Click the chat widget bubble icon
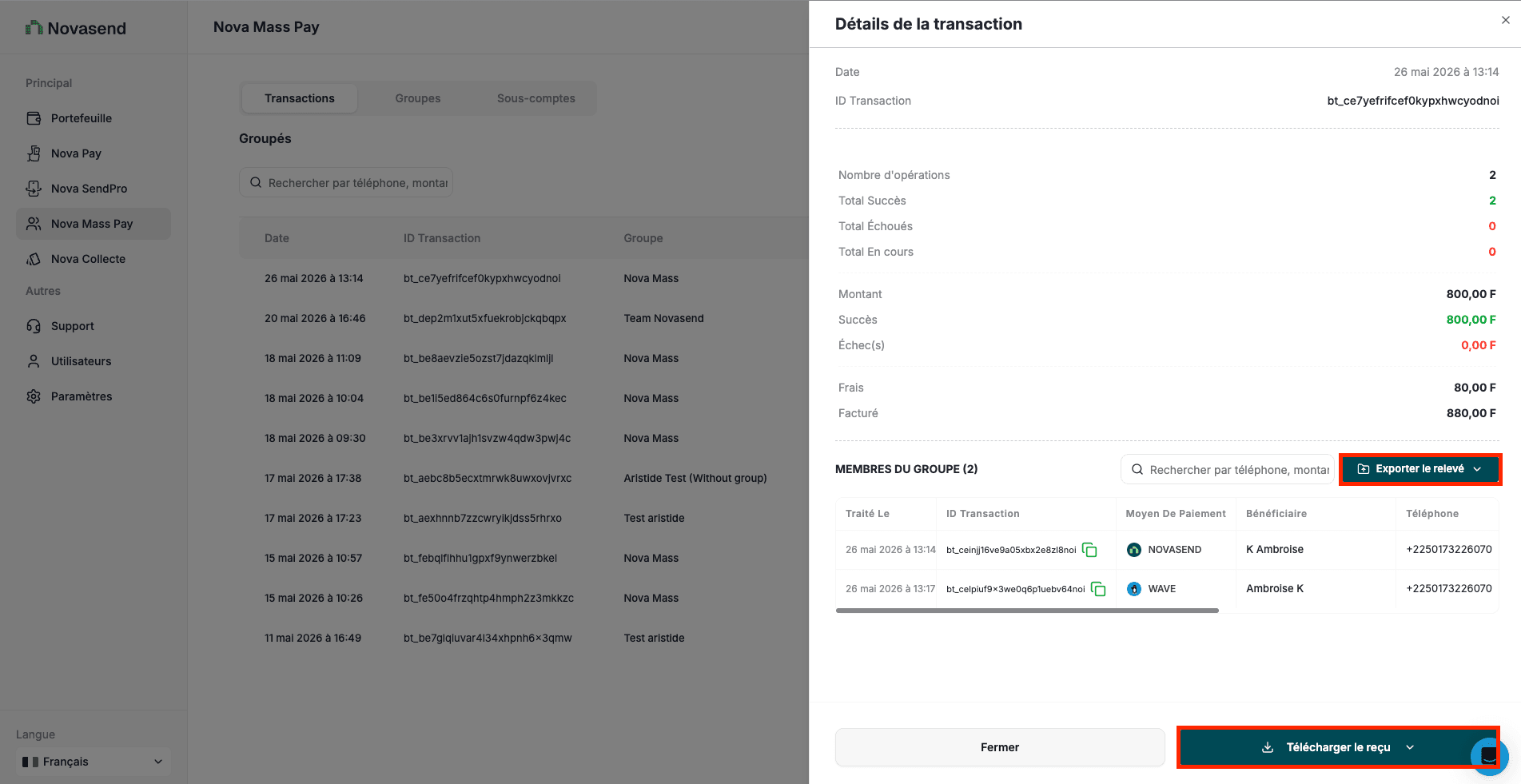The width and height of the screenshot is (1521, 784). [x=1489, y=755]
